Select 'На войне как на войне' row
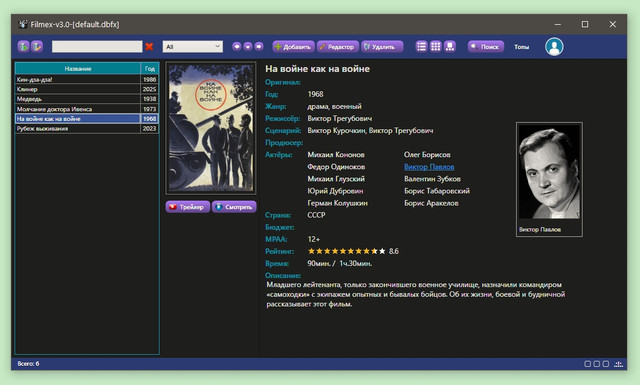 click(87, 119)
